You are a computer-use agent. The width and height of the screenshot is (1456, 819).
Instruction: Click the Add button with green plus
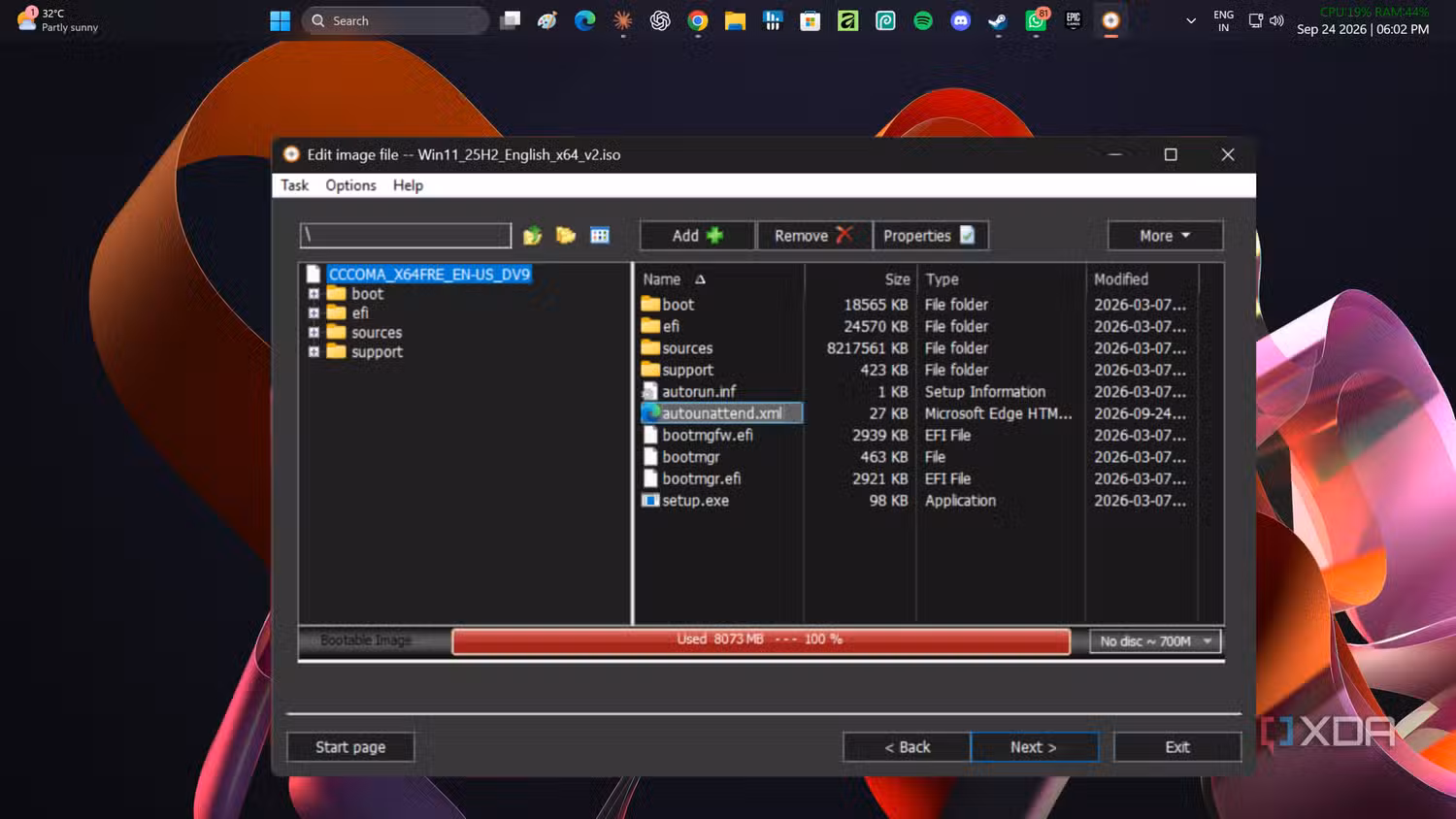(697, 236)
